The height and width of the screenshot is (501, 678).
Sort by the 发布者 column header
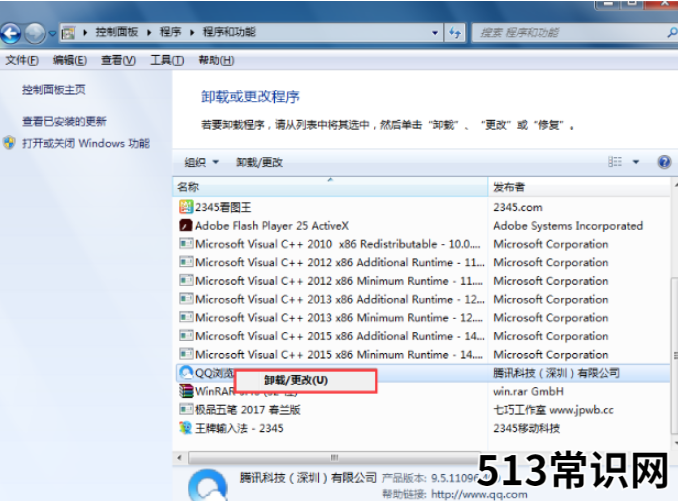579,187
